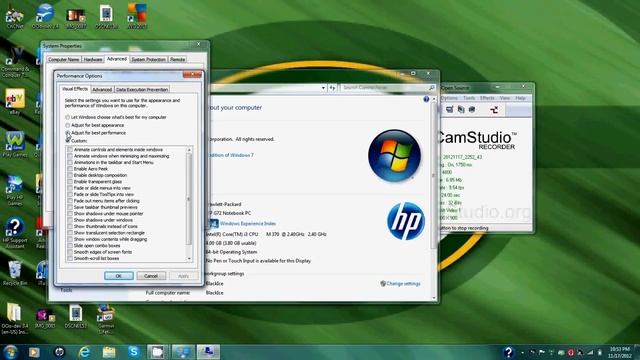The image size is (640, 360).
Task: Check Animate controls and elements inside windows
Action: [70, 150]
